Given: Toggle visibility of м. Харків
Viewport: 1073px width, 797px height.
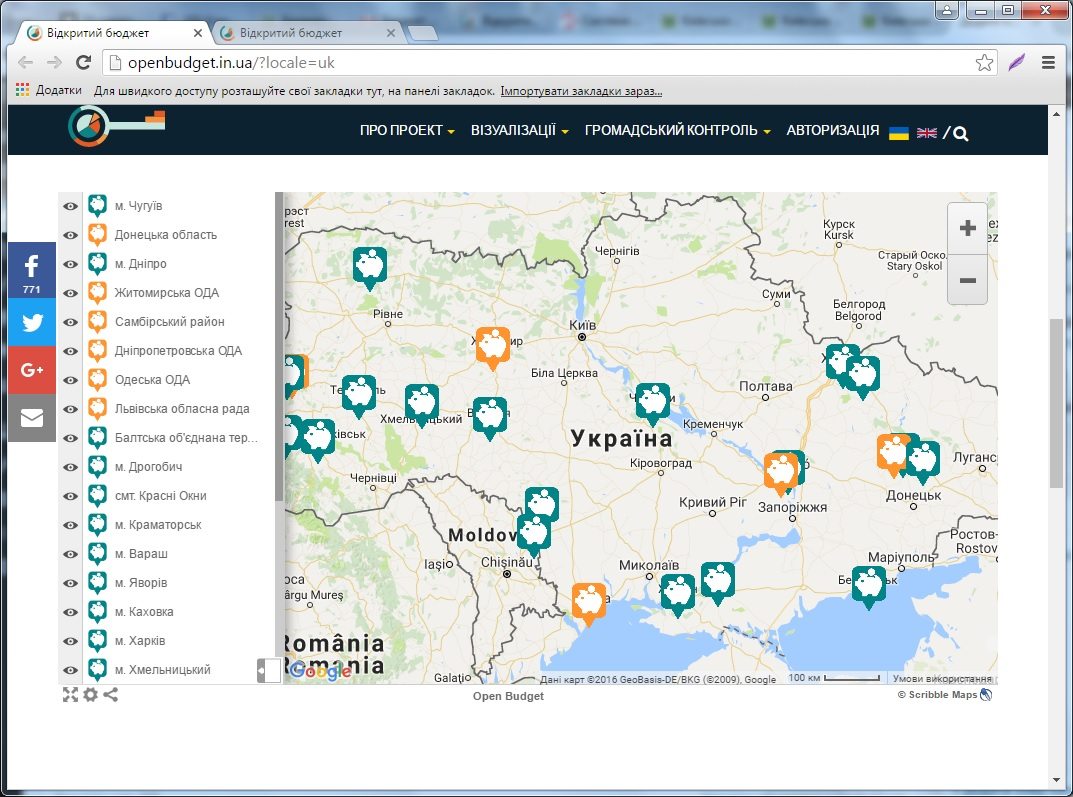Looking at the screenshot, I should click(x=70, y=641).
